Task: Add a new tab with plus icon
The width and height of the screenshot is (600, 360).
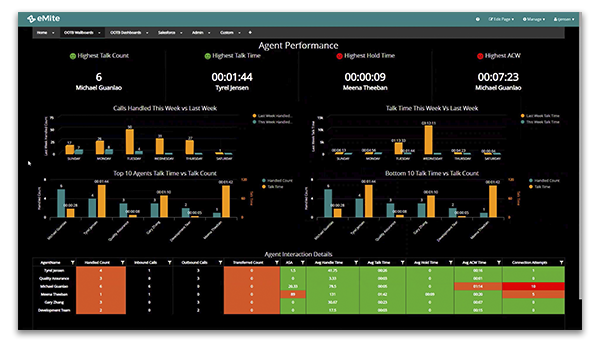Action: 250,33
